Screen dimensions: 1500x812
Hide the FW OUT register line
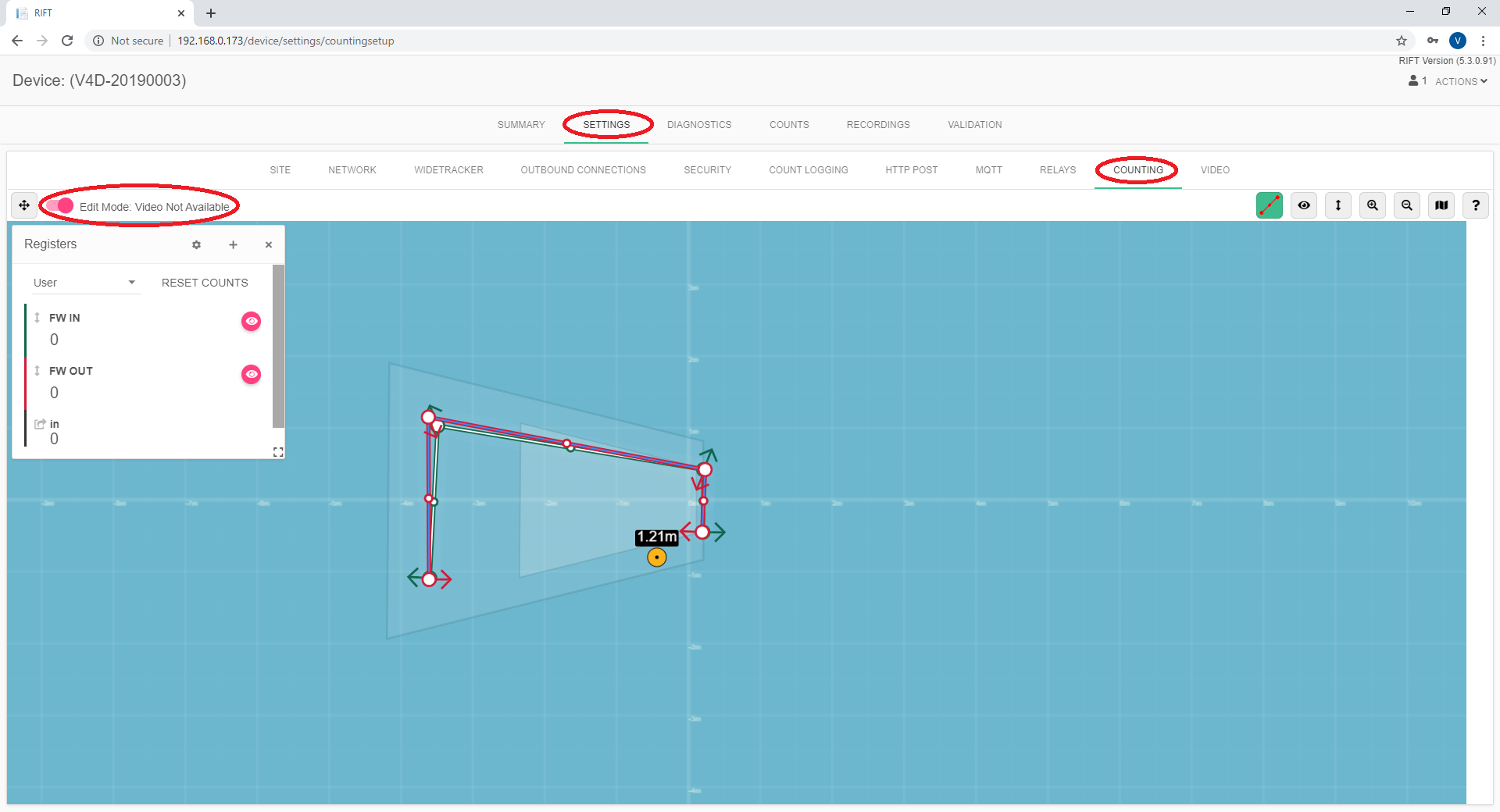[251, 374]
